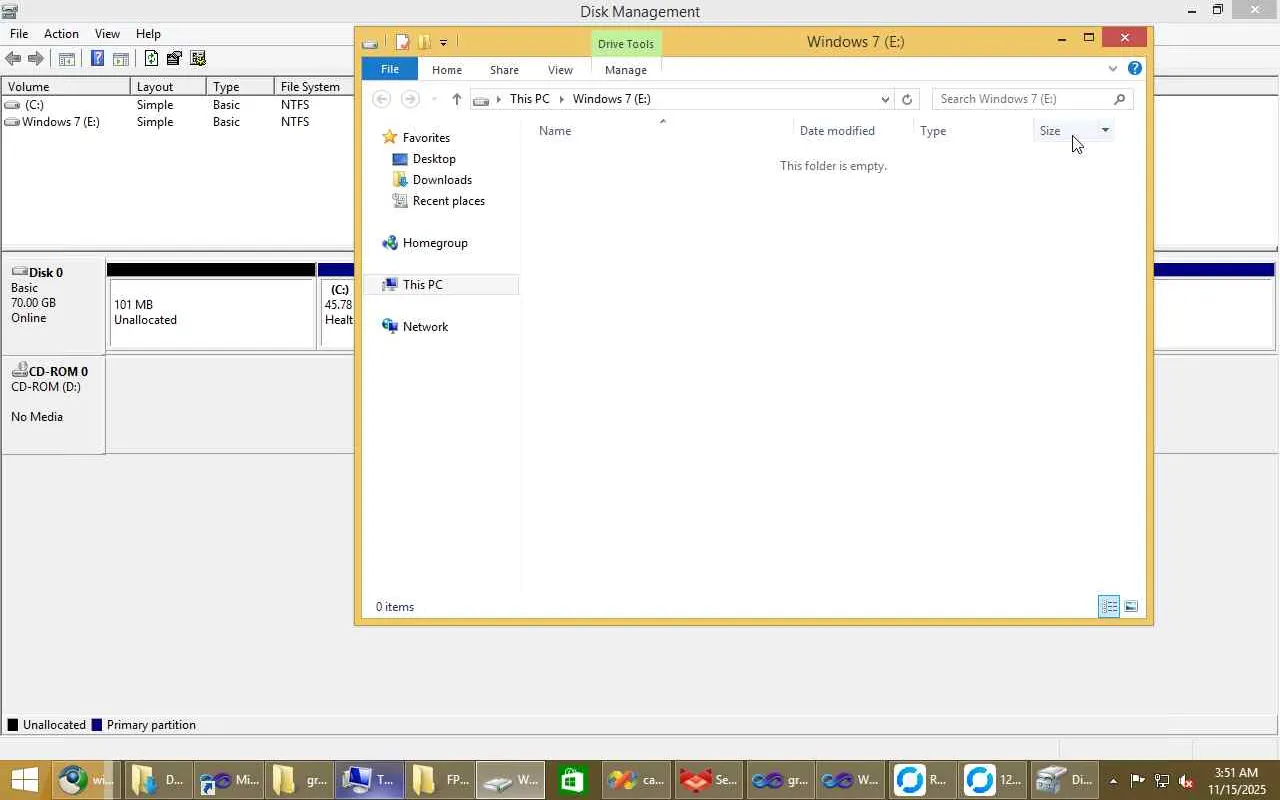Open the Recent locations dropdown arrow
Viewport: 1280px width, 800px height.
point(433,99)
